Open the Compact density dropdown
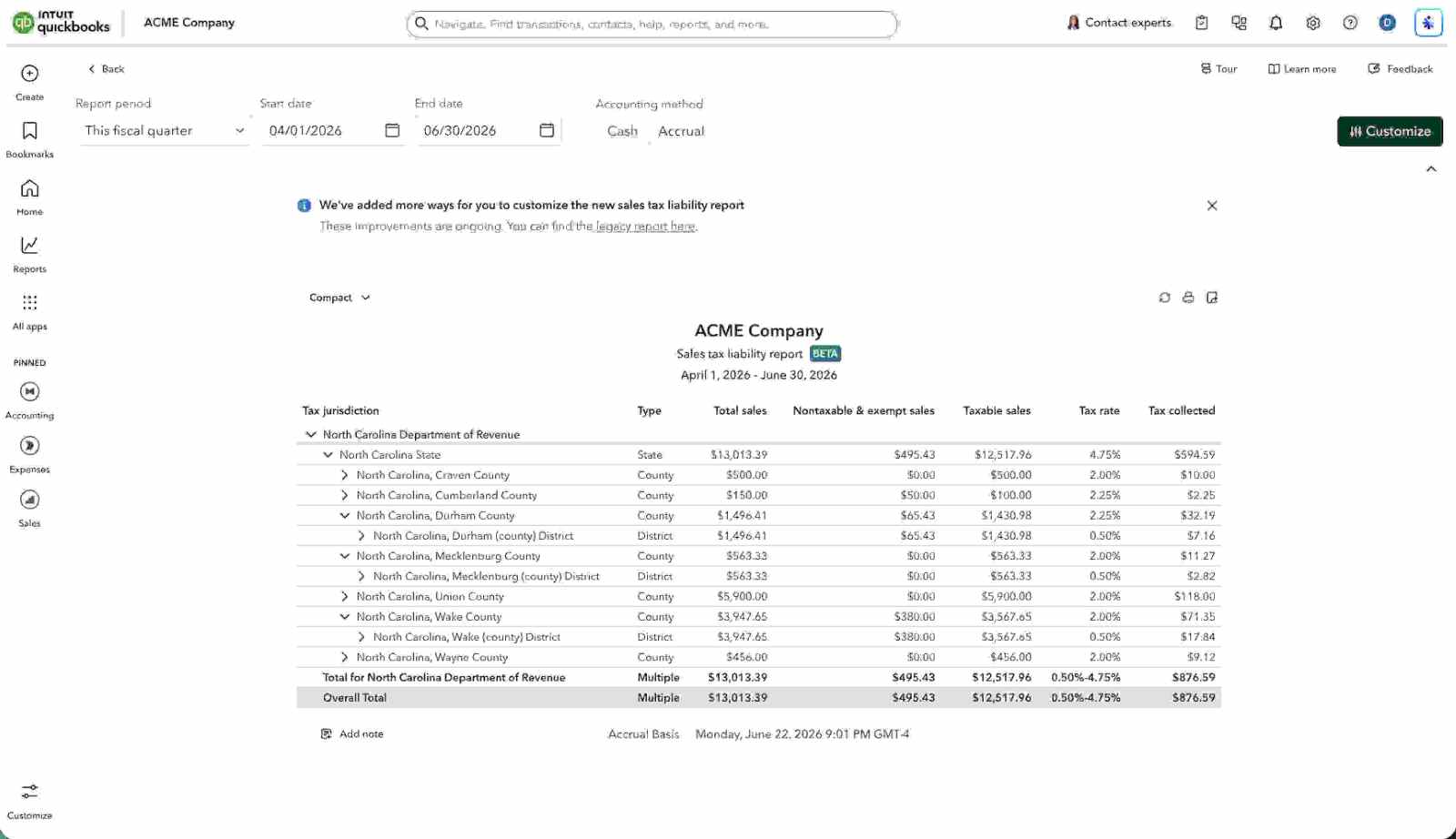 click(x=339, y=298)
